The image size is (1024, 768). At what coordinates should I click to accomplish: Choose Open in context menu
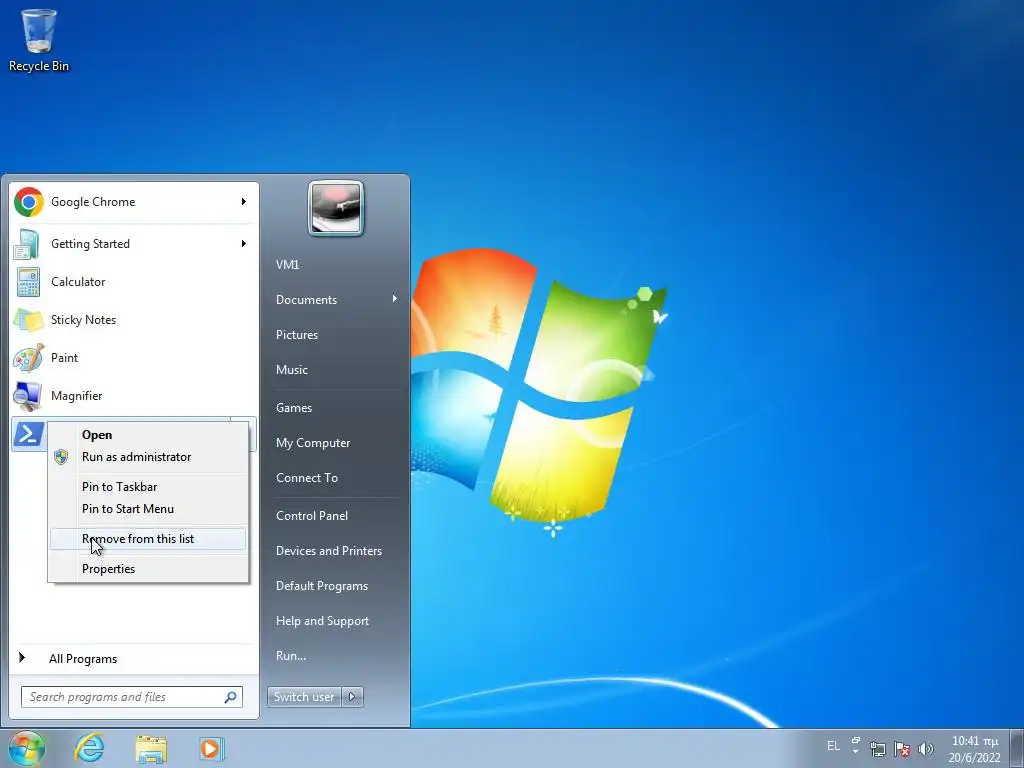[97, 435]
